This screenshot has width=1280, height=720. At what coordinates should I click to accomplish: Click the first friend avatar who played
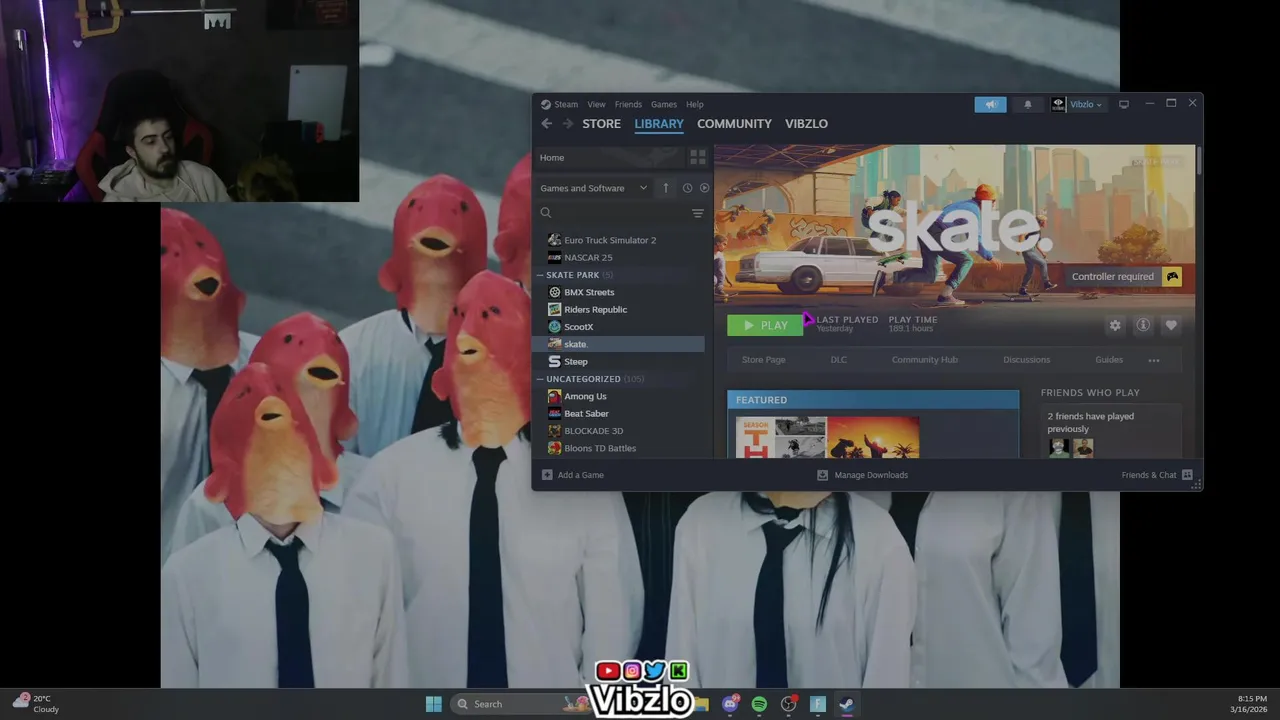(x=1059, y=448)
